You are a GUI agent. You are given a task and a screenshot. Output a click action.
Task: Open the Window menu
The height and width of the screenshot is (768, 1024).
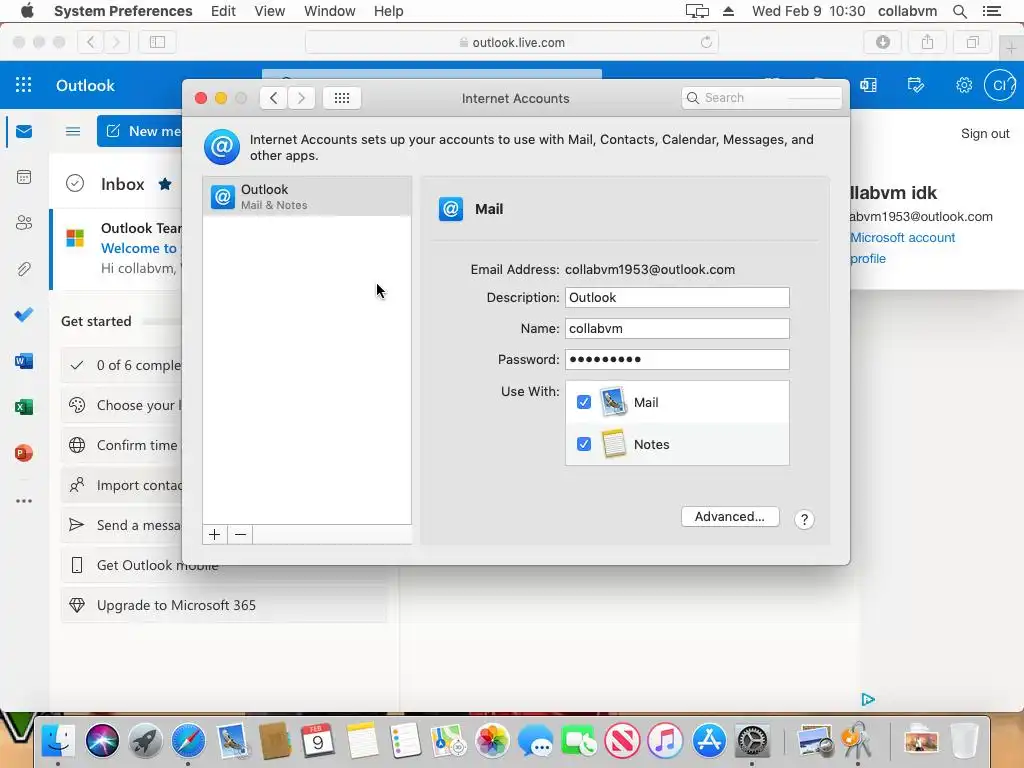pyautogui.click(x=330, y=11)
